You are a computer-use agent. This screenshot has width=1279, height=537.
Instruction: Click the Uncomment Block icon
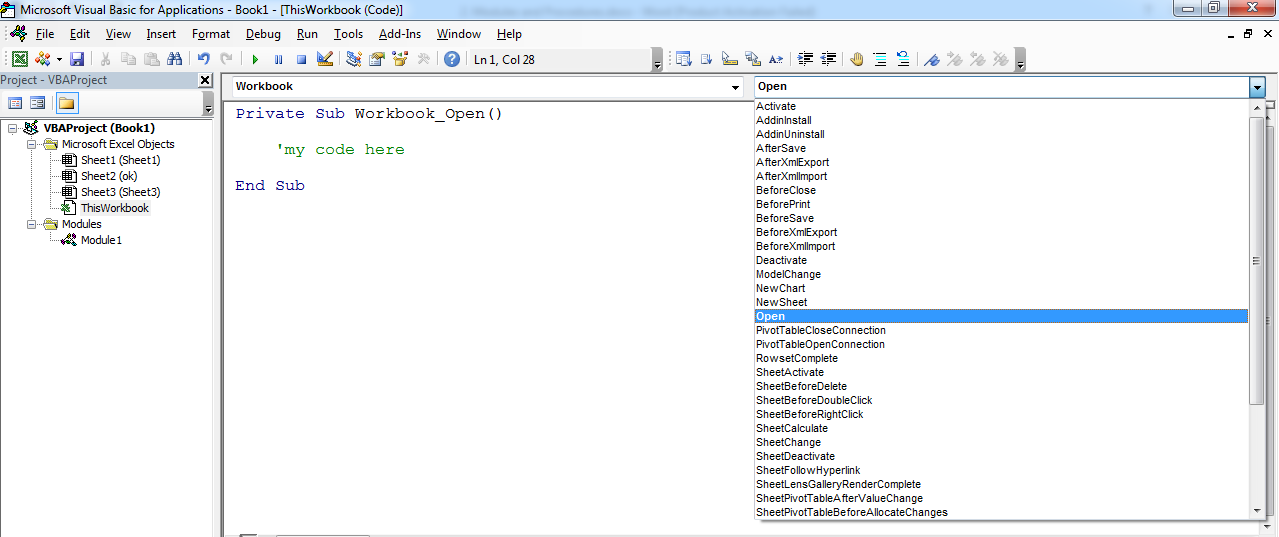903,59
